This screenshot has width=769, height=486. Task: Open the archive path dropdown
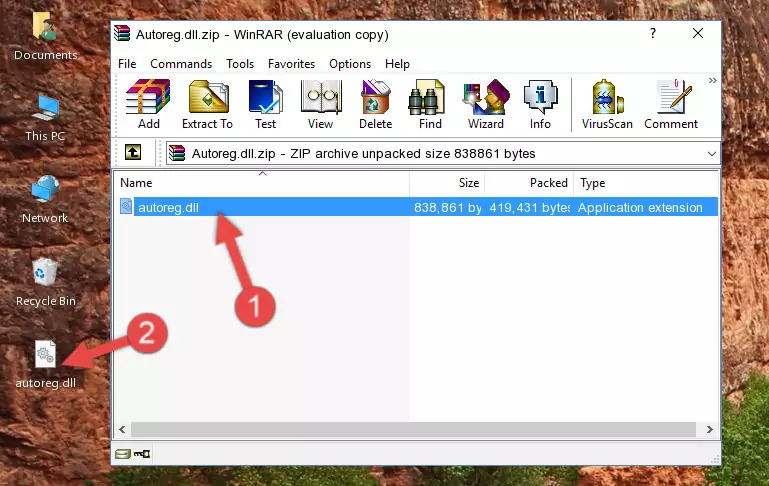click(x=712, y=153)
